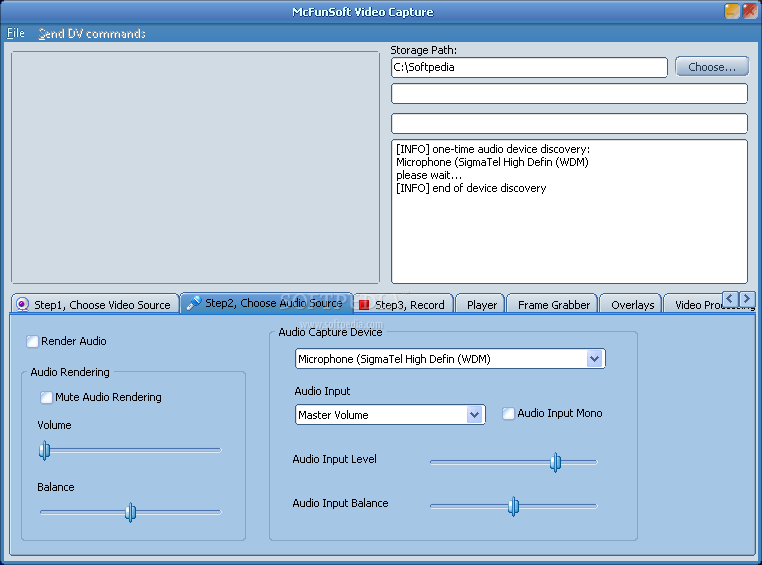The height and width of the screenshot is (565, 762).
Task: Click the Microphone (SigmaTel) device combo text
Action: pyautogui.click(x=394, y=359)
